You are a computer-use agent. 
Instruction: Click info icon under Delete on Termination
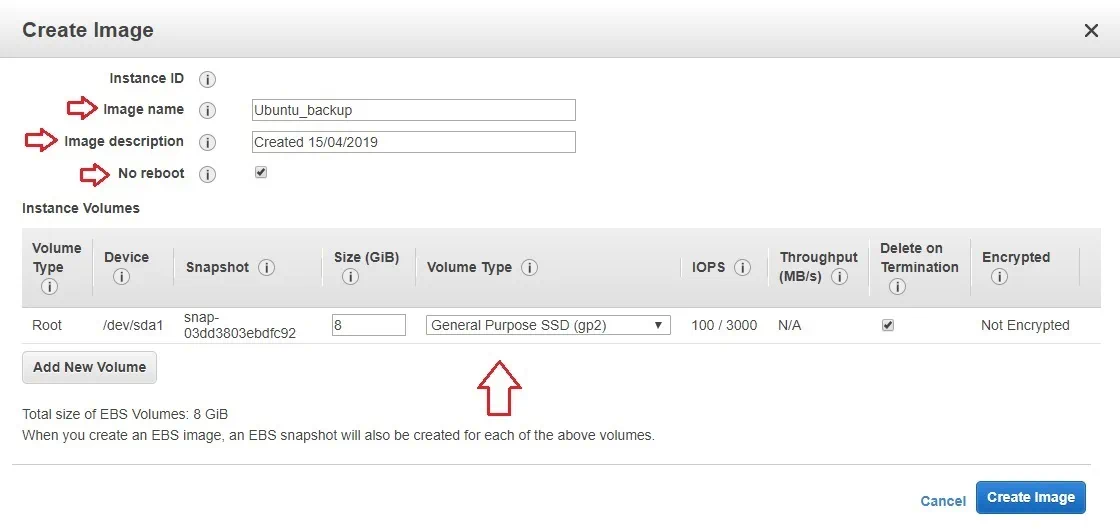(896, 287)
